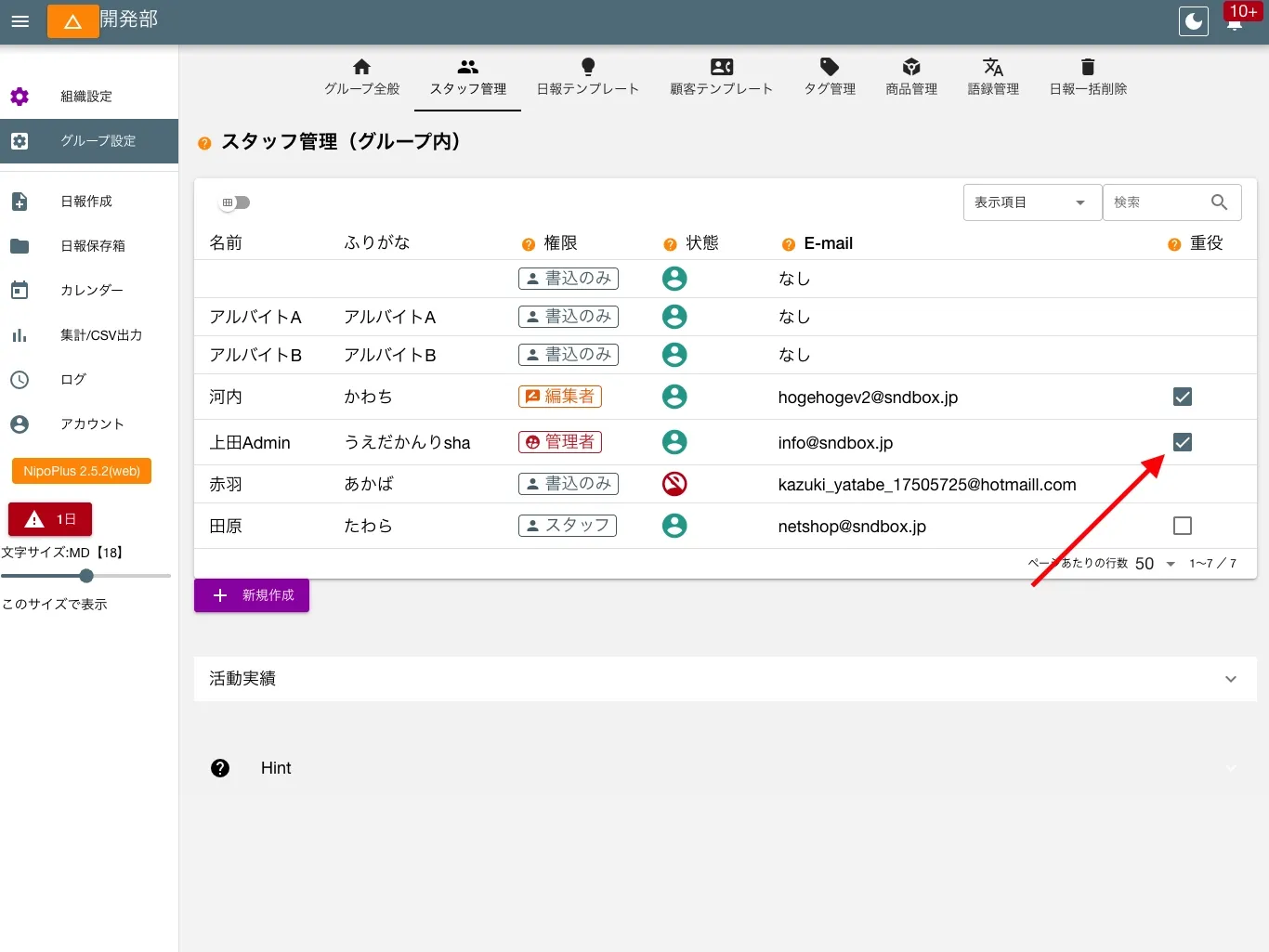Toggle dark mode moon icon

[1194, 21]
